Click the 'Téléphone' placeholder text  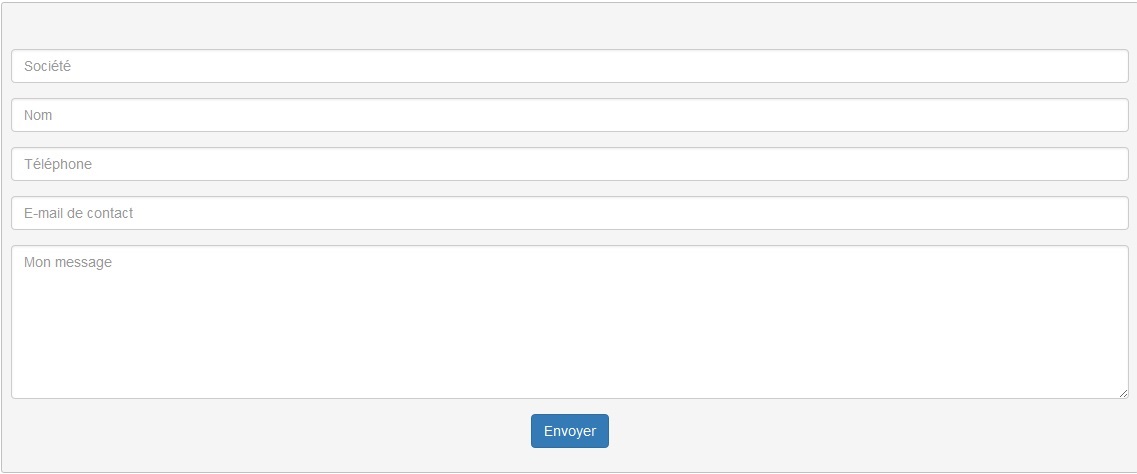pyautogui.click(x=58, y=164)
